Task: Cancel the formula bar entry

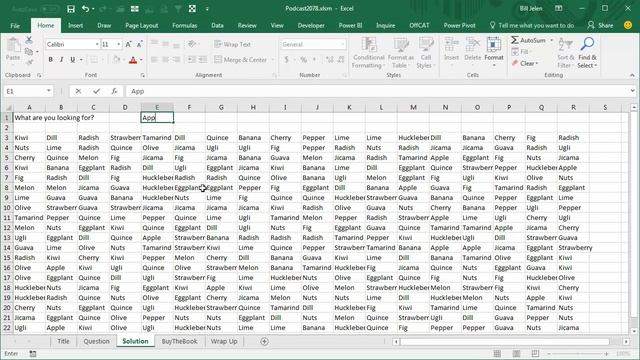Action: 78,91
